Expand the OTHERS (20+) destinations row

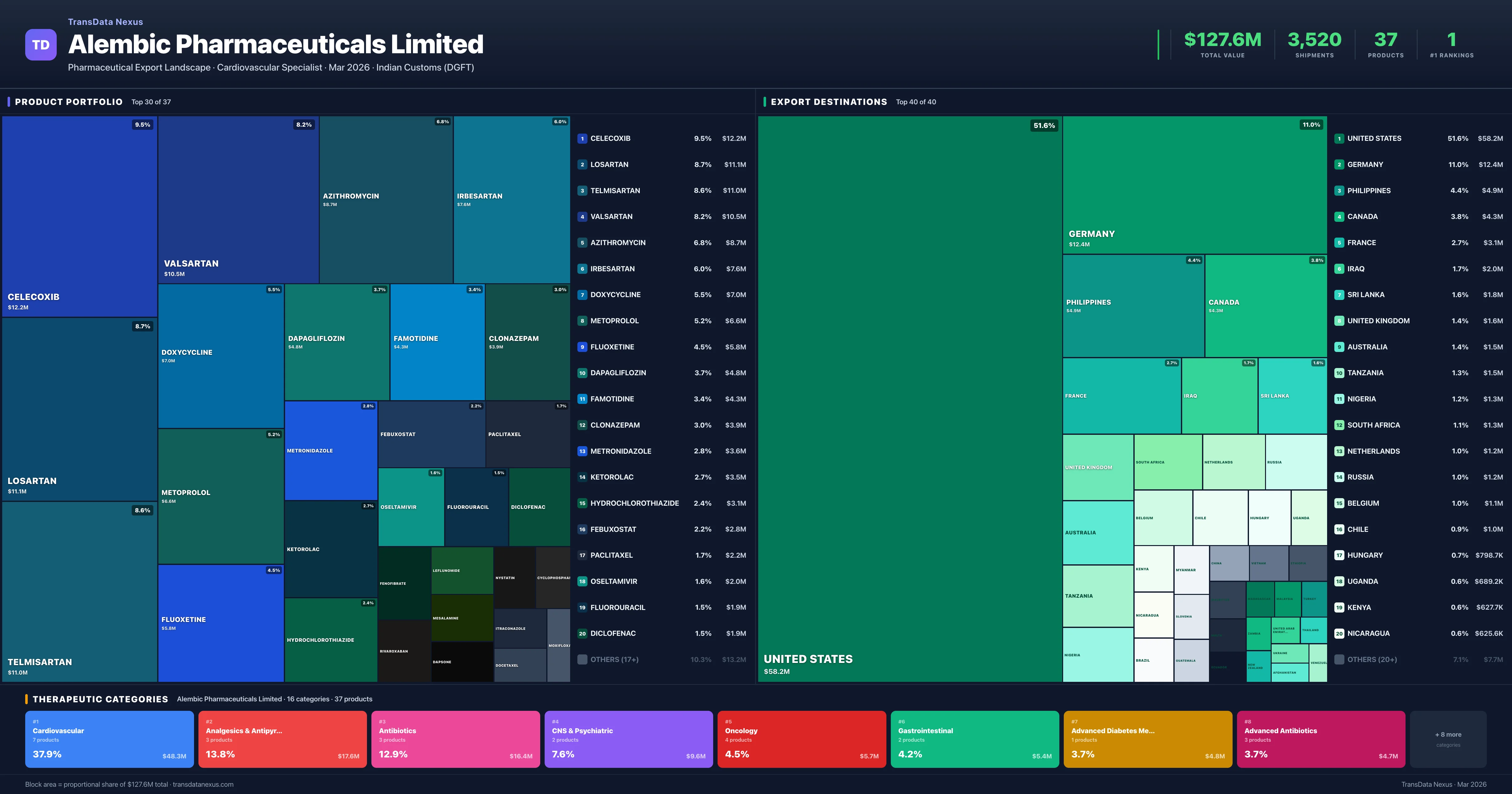tap(1373, 659)
